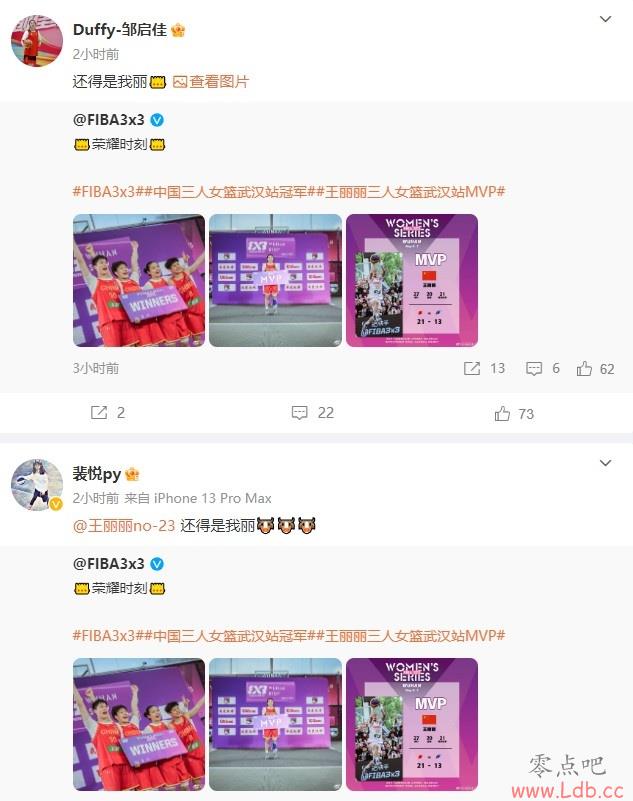Open Women's Series MVP graphic in first post

coord(412,280)
